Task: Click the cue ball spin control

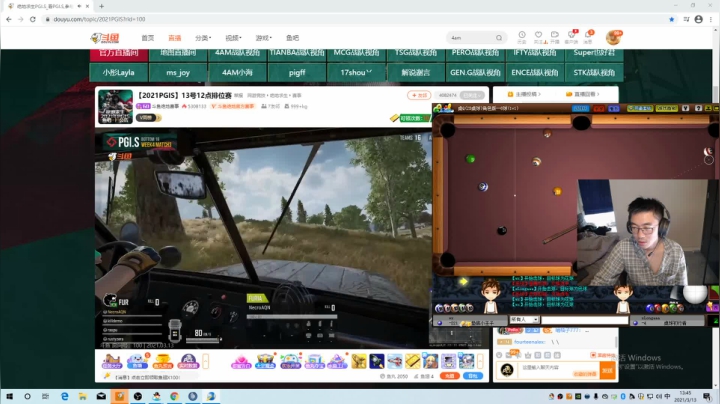Action: pyautogui.click(x=695, y=293)
